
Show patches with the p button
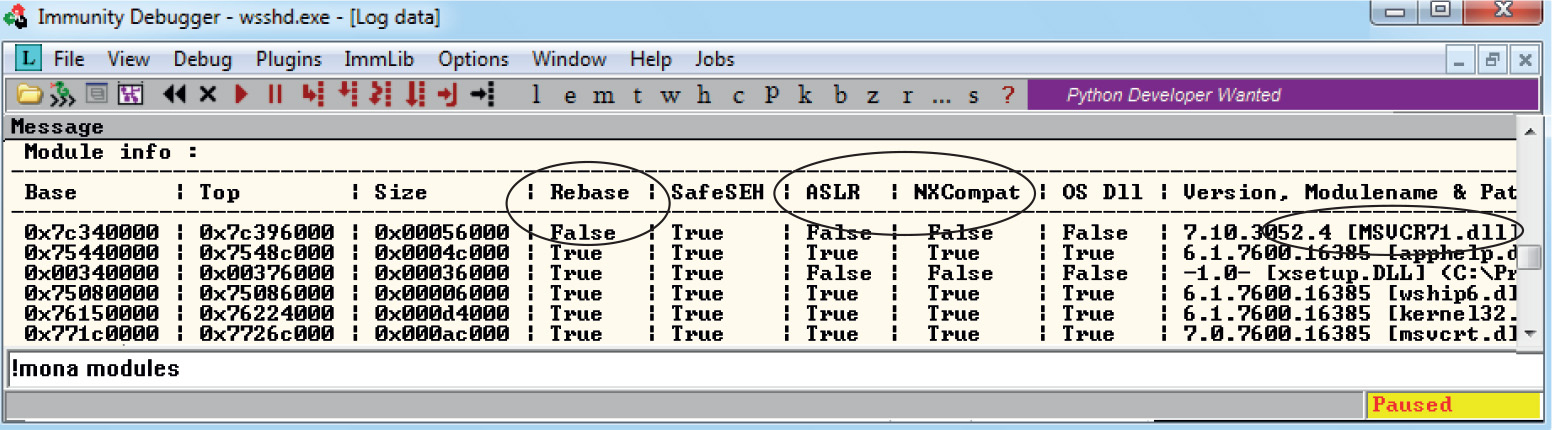pyautogui.click(x=772, y=95)
